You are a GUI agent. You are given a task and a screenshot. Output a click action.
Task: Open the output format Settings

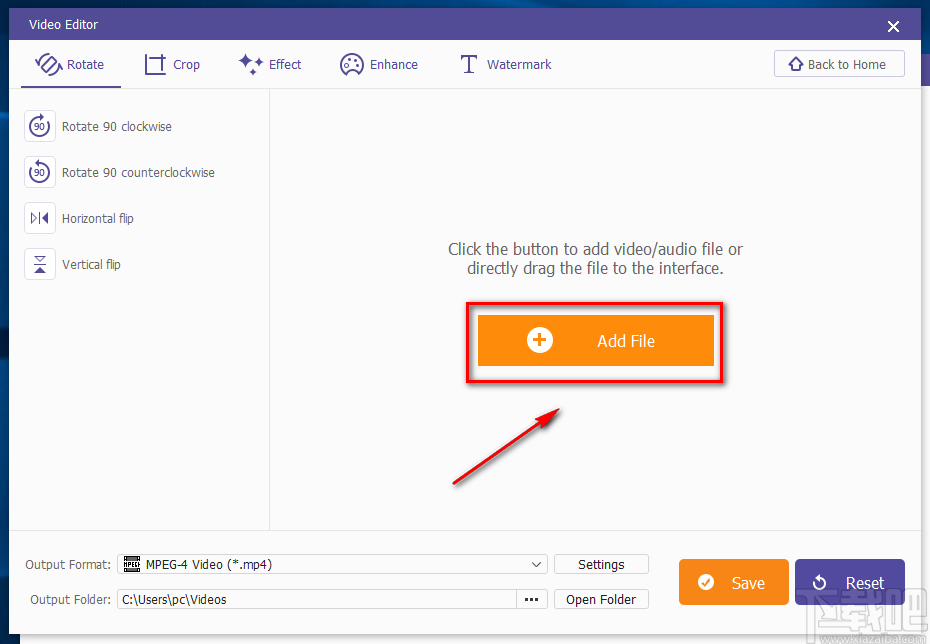(x=601, y=565)
